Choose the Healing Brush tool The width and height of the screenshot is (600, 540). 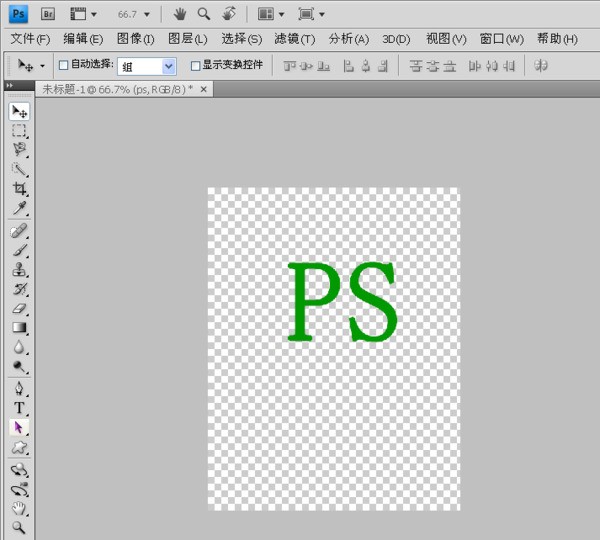pyautogui.click(x=19, y=231)
